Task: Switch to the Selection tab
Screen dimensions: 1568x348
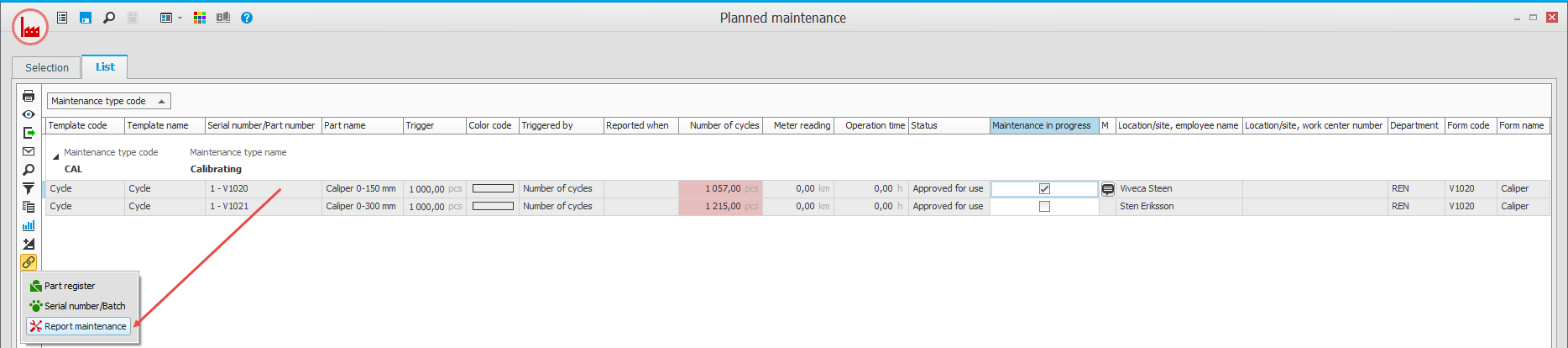Action: [47, 67]
